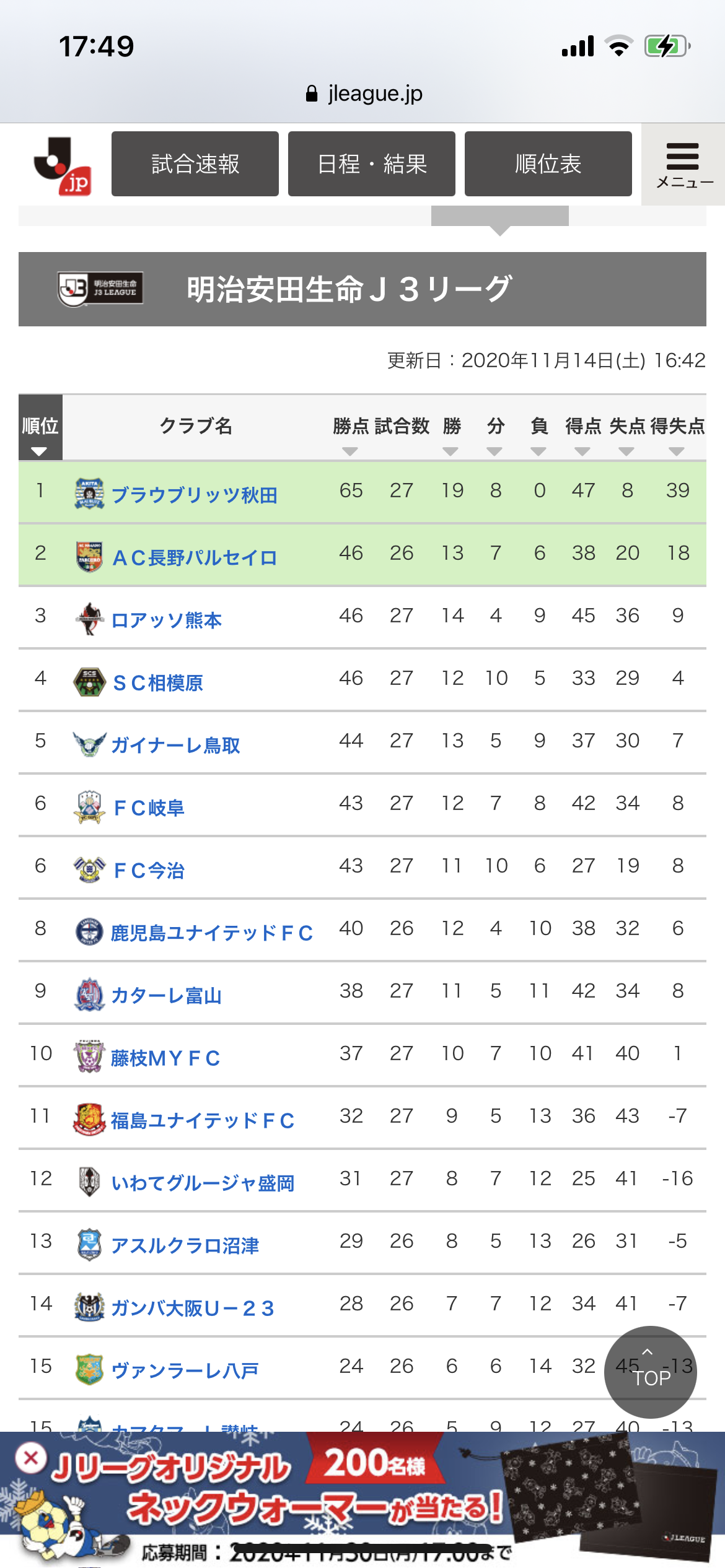Viewport: 725px width, 1568px height.
Task: Sort table by 得失点 column arrow
Action: pos(677,451)
